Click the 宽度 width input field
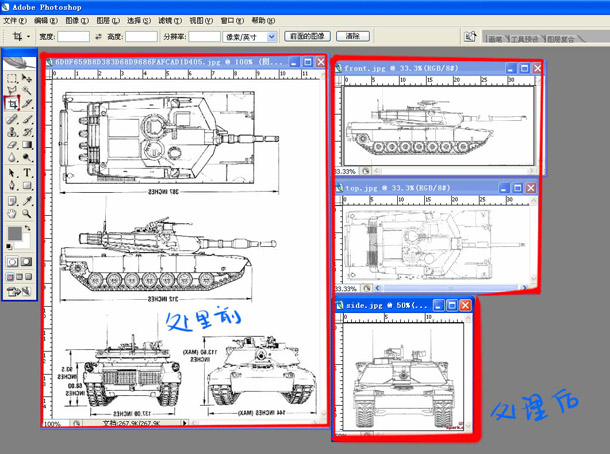This screenshot has width=610, height=454. [74, 37]
